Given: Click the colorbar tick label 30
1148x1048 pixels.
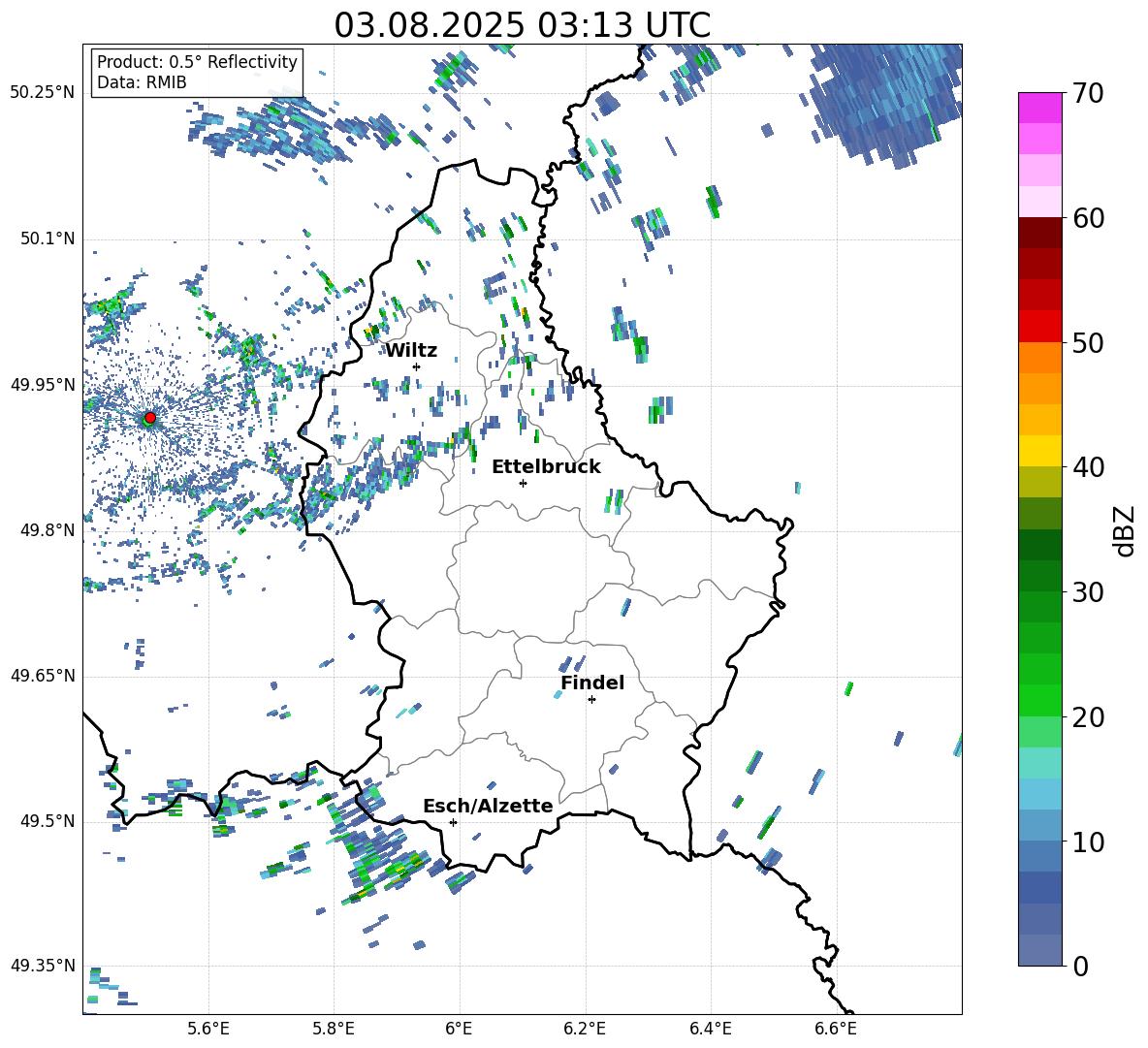Looking at the screenshot, I should pyautogui.click(x=1088, y=592).
